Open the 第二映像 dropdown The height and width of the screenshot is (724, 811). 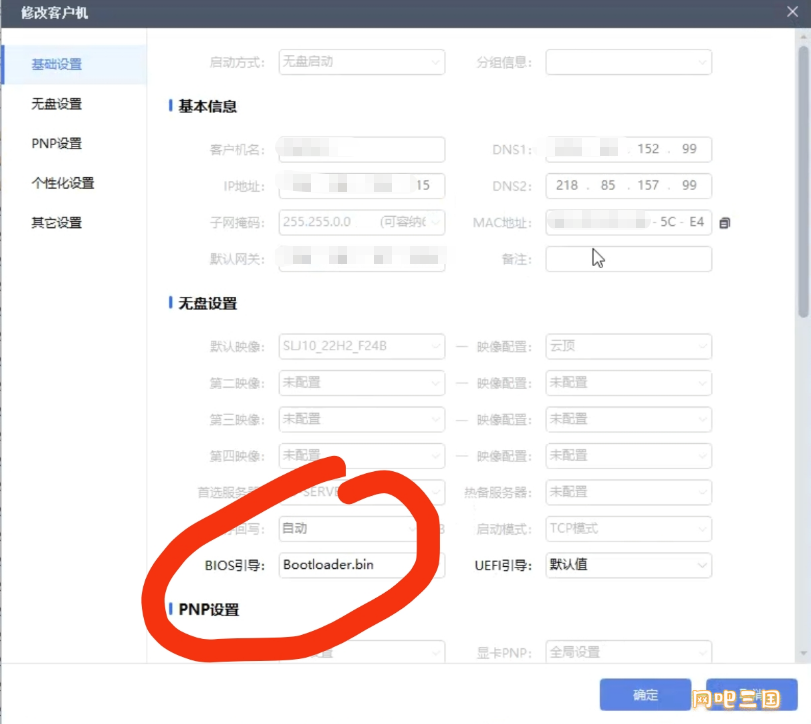[x=361, y=383]
